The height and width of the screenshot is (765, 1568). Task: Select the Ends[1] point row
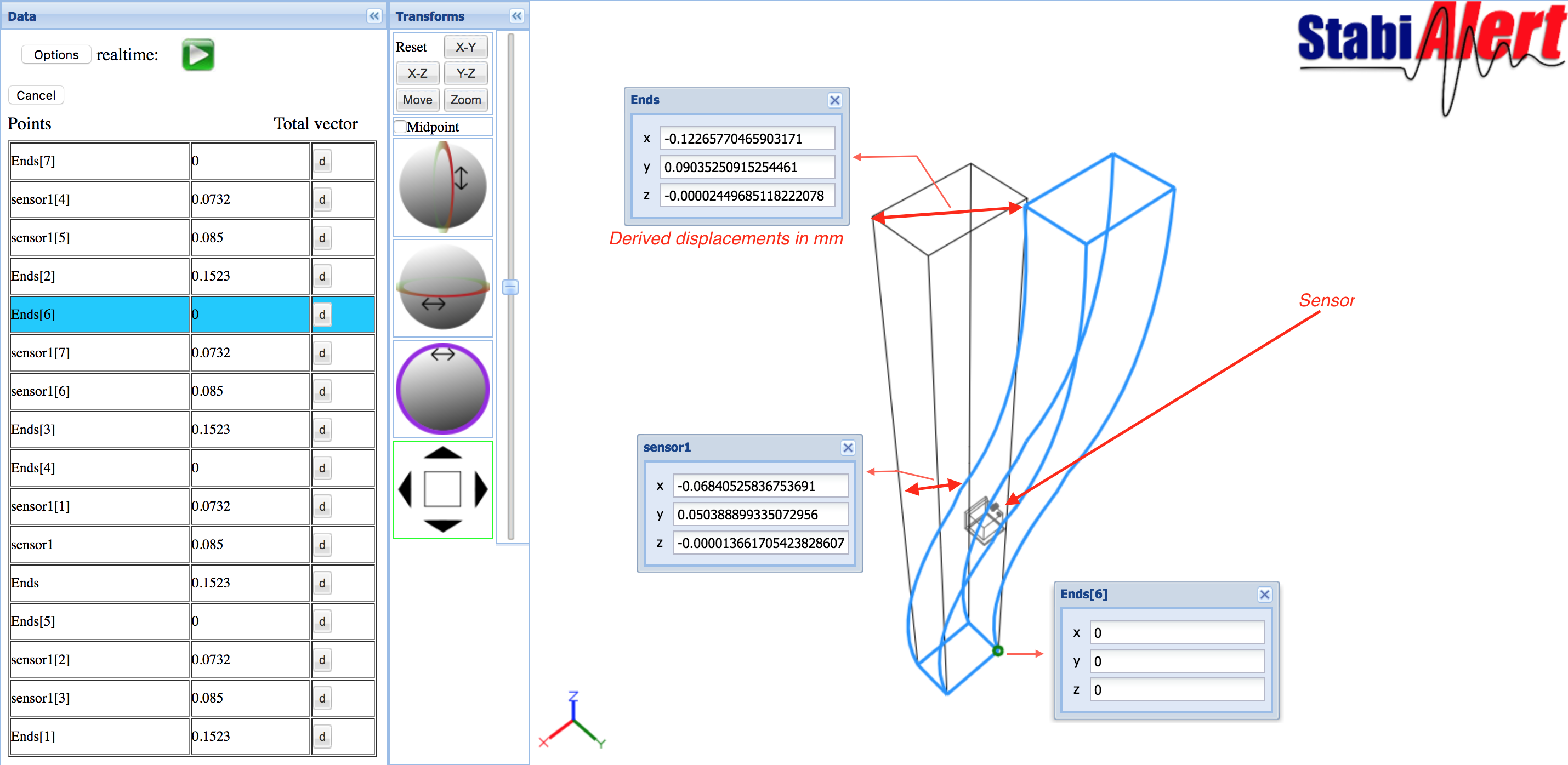(192, 737)
